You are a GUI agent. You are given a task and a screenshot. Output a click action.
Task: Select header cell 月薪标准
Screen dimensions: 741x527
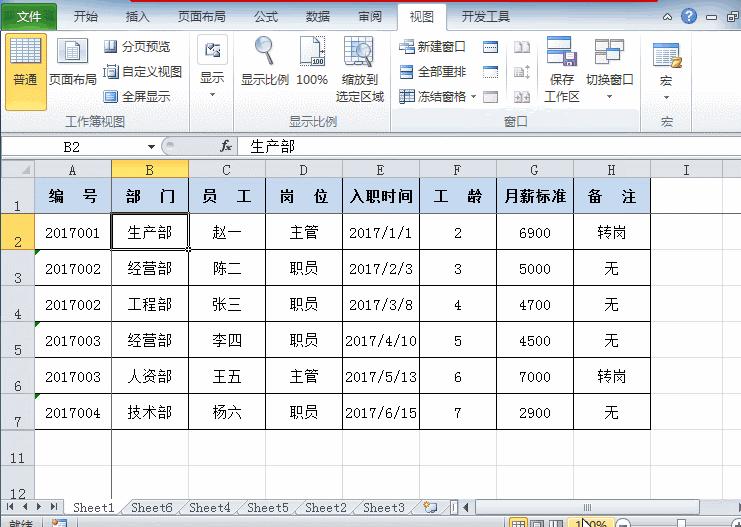tap(534, 196)
